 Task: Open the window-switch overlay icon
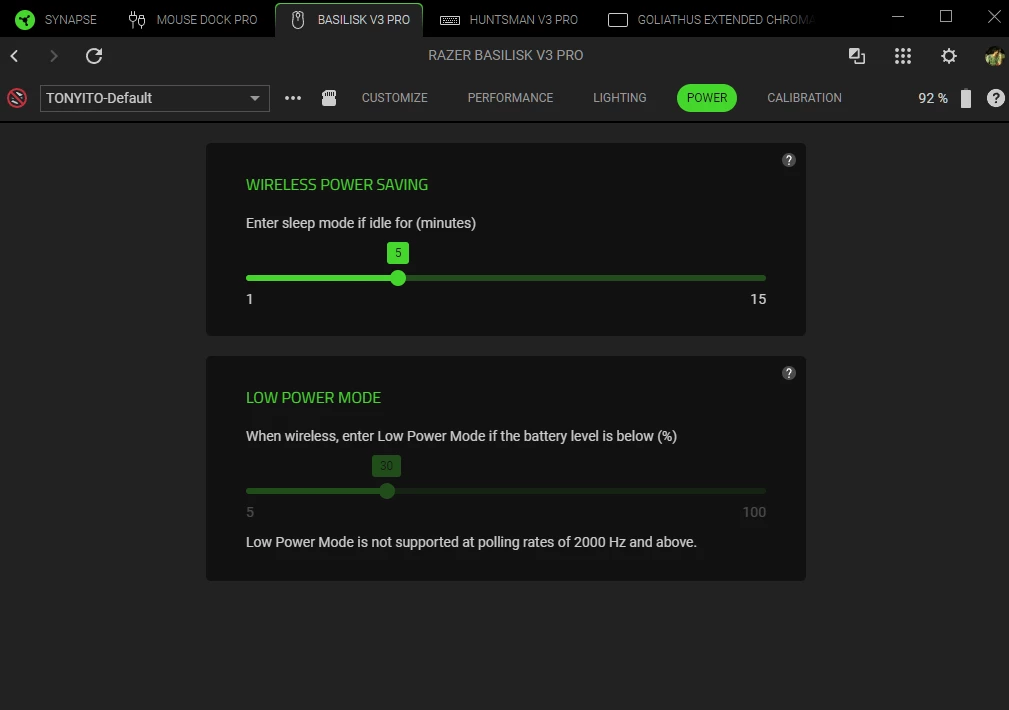[856, 56]
